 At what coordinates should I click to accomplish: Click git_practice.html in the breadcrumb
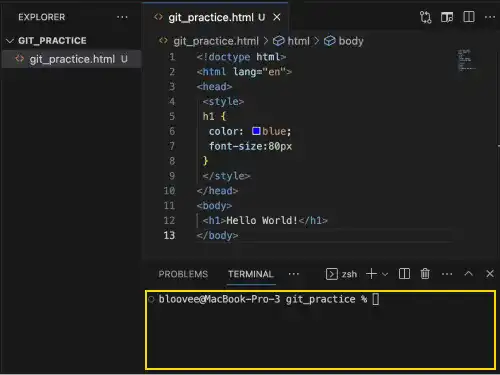click(x=216, y=41)
